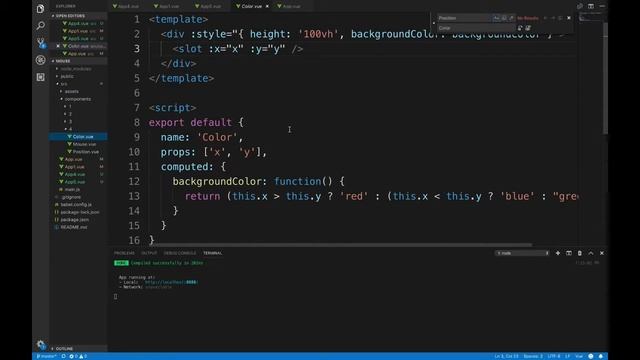Click Ln, Col cursor position in status bar
This screenshot has height=360, width=640.
(x=507, y=356)
